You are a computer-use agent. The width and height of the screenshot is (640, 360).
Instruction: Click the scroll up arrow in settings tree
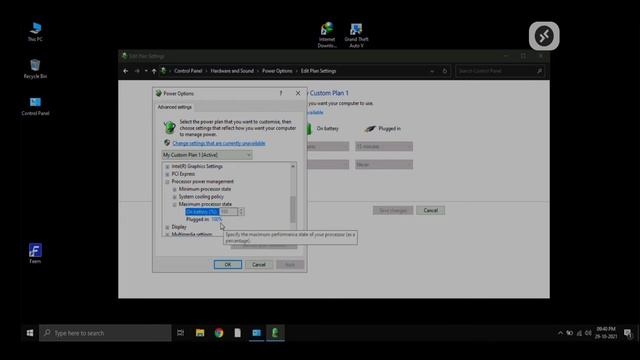(293, 167)
